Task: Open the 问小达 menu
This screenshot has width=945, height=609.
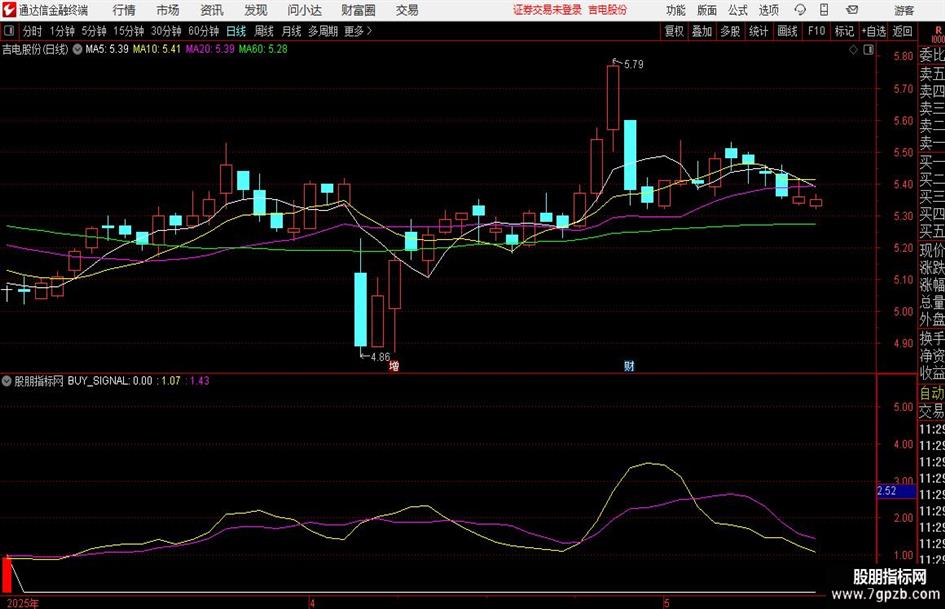Action: point(304,10)
